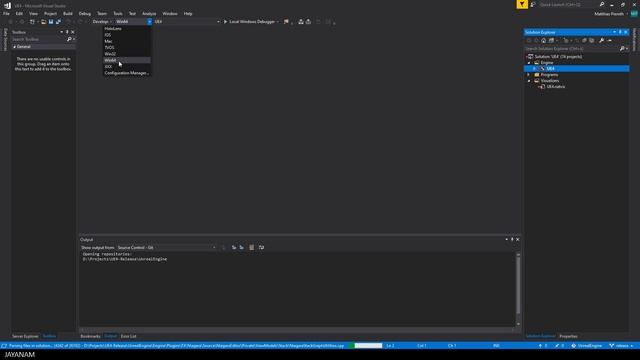Start Local Windows Debugger
The height and width of the screenshot is (360, 640).
pos(249,22)
